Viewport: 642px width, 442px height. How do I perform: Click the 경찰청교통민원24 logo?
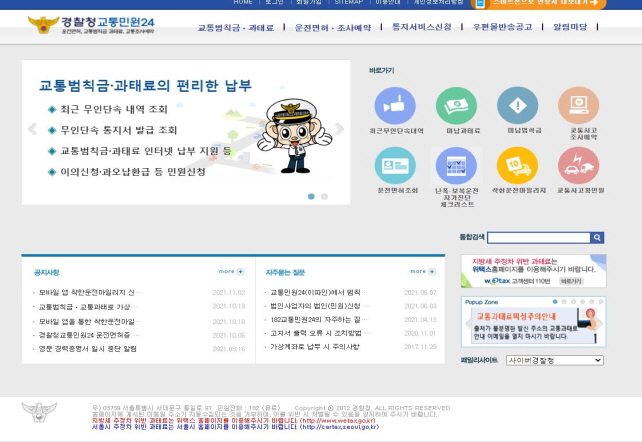tap(91, 25)
